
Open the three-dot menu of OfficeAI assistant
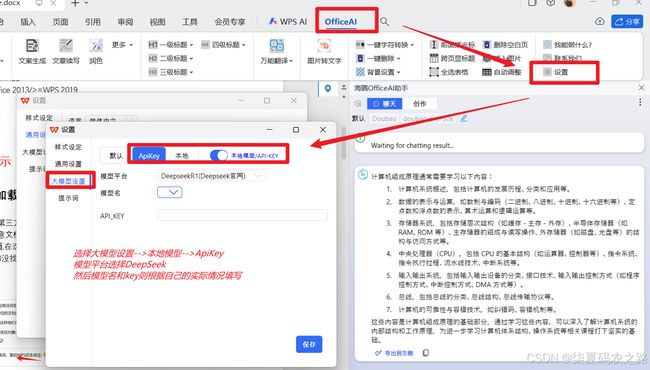[x=640, y=102]
